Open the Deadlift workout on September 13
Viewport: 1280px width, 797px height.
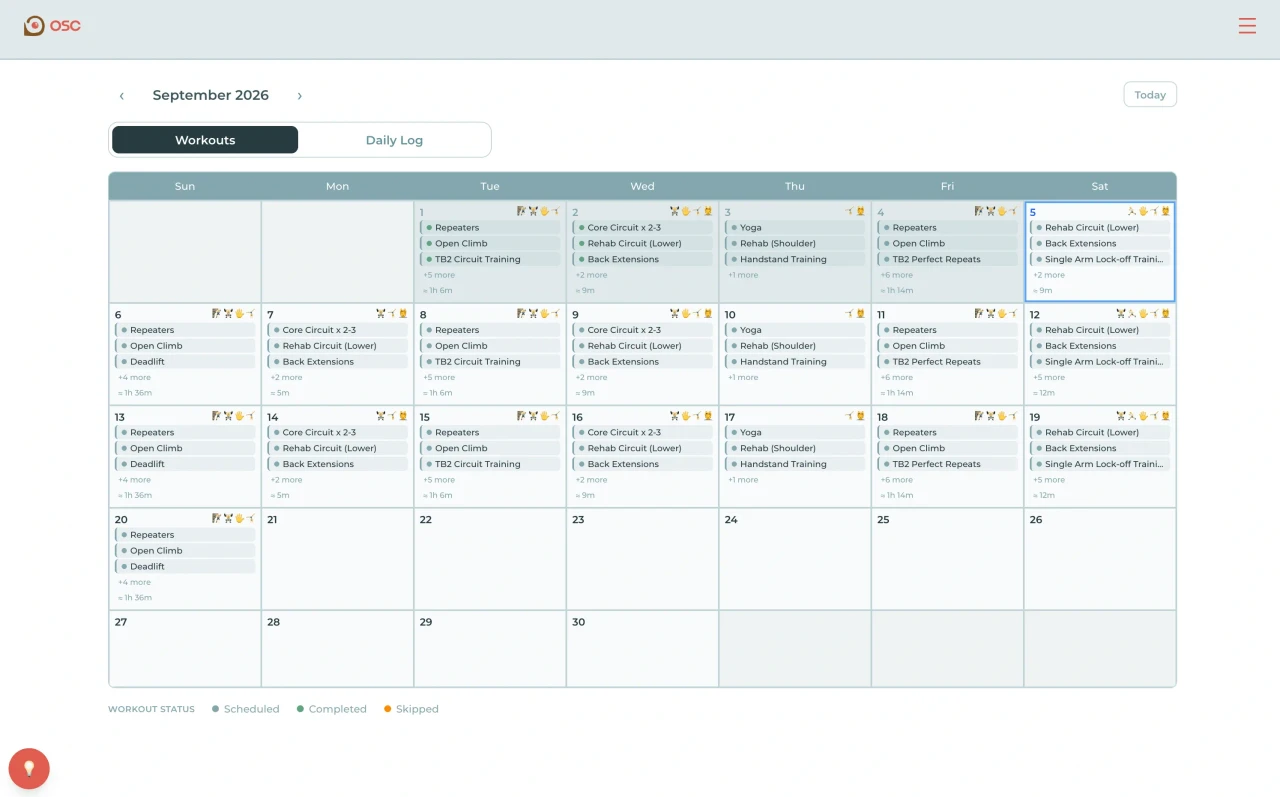click(x=185, y=464)
